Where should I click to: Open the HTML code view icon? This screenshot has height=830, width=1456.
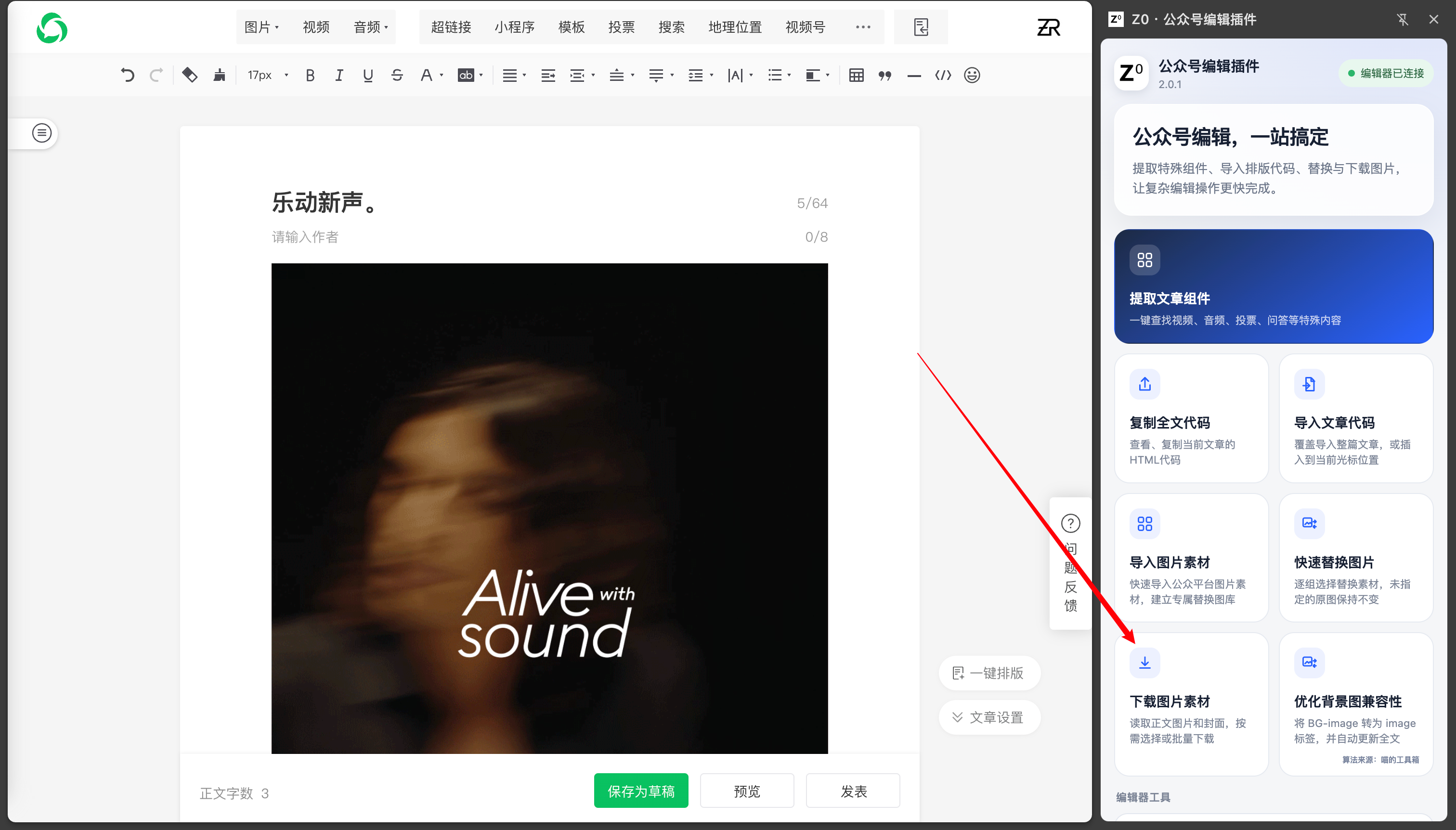click(943, 75)
